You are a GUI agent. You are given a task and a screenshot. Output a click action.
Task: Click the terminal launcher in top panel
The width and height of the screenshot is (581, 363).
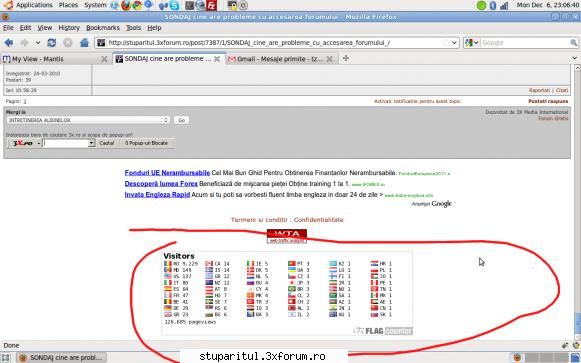point(189,5)
